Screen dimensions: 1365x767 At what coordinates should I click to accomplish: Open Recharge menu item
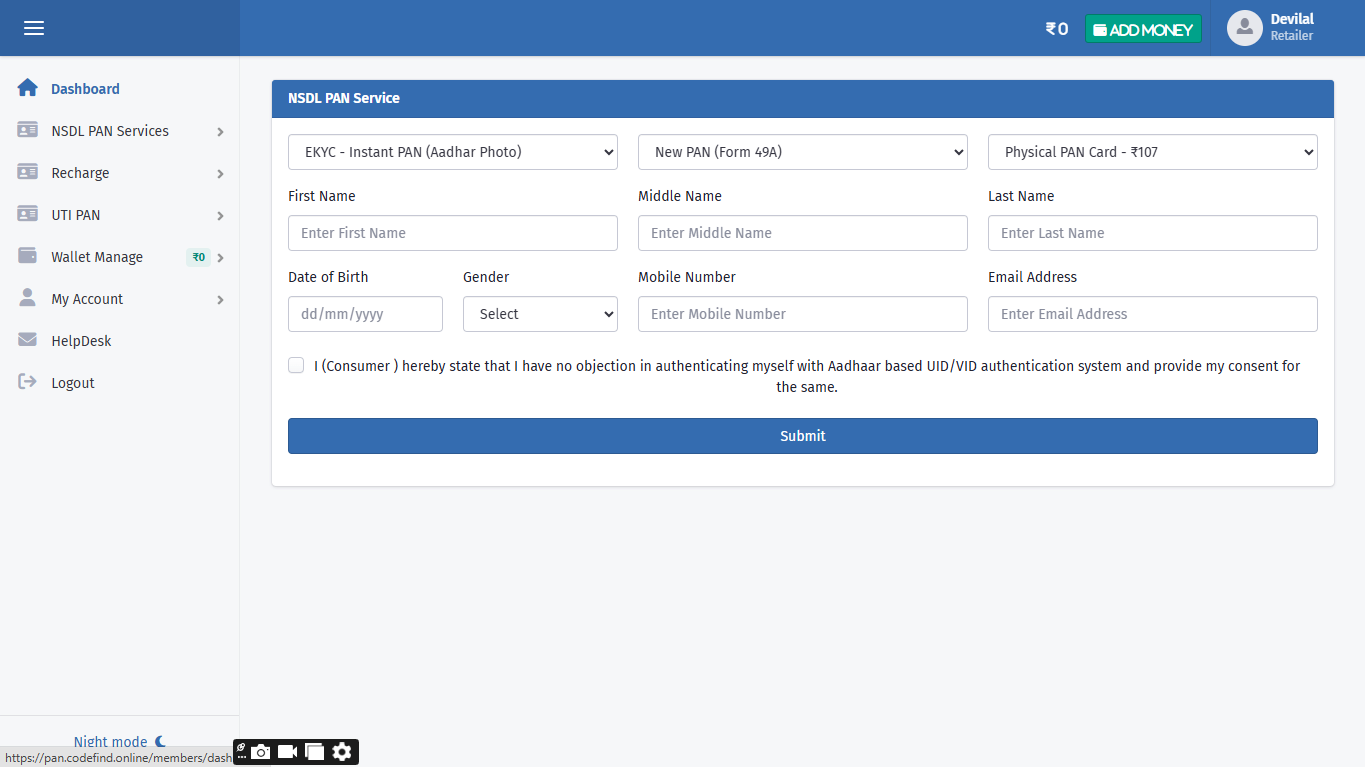pyautogui.click(x=80, y=173)
